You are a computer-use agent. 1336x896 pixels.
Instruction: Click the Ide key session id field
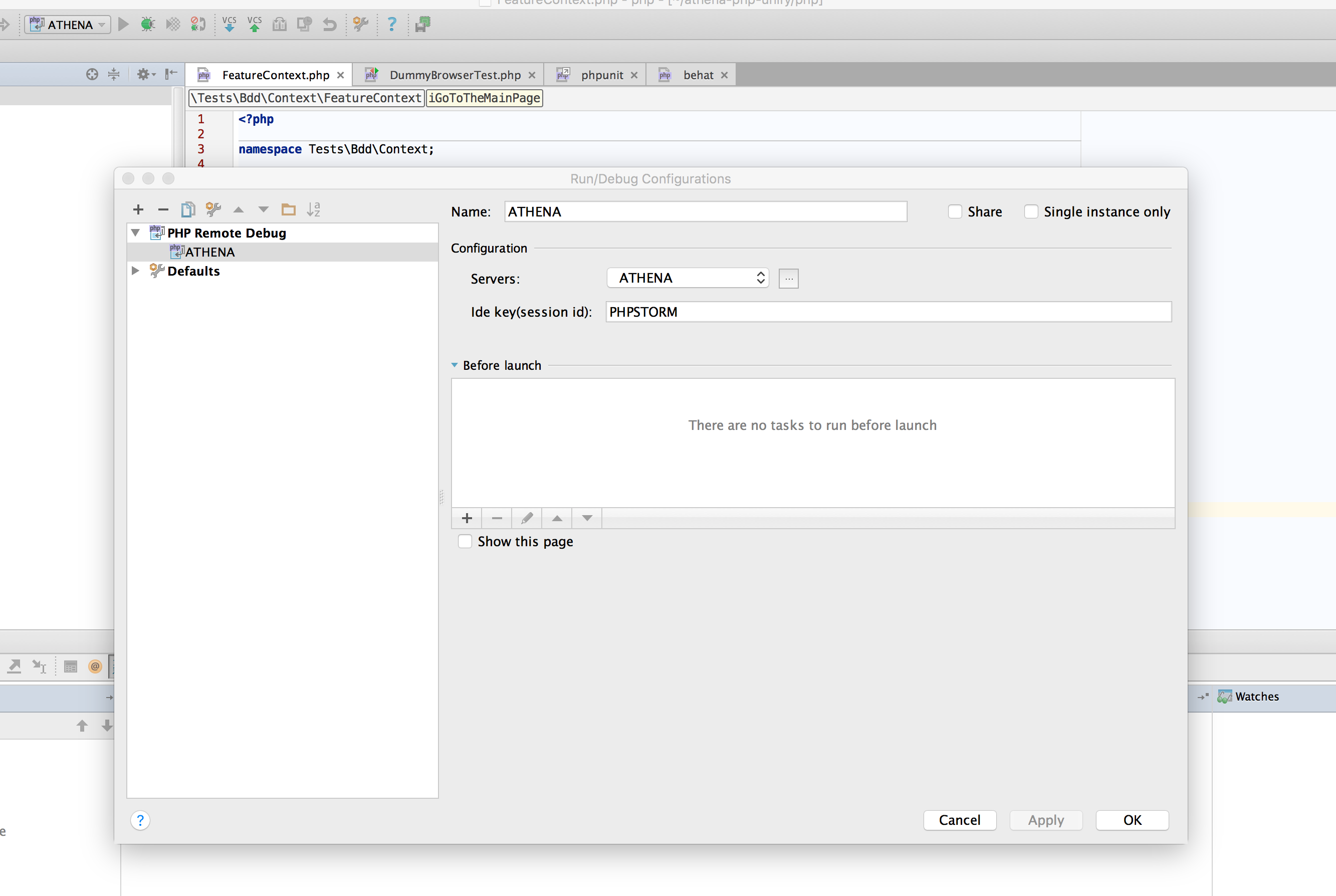click(888, 311)
